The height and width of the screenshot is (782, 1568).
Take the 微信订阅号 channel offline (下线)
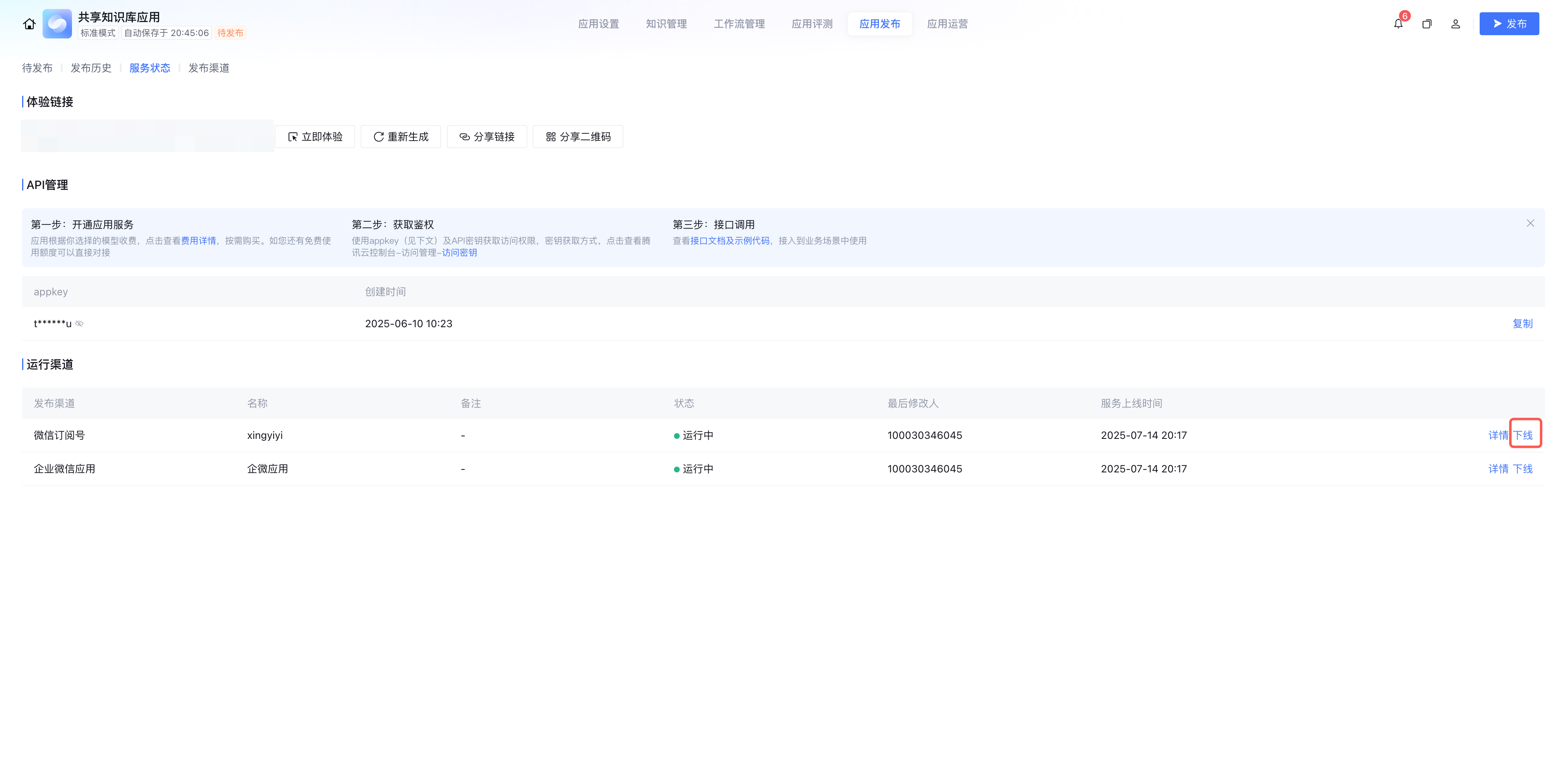[1523, 435]
